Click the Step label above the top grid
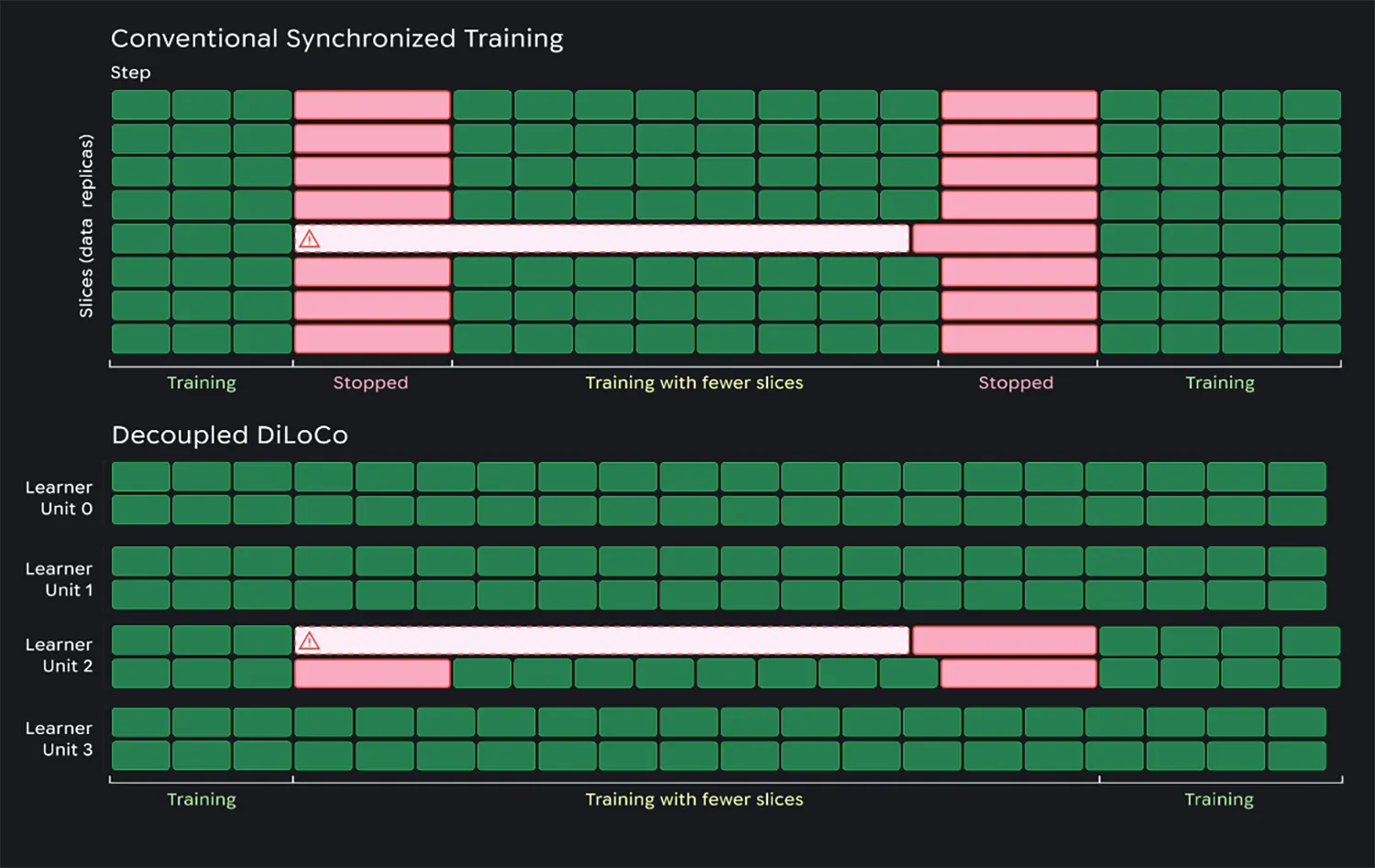The height and width of the screenshot is (868, 1375). tap(130, 72)
